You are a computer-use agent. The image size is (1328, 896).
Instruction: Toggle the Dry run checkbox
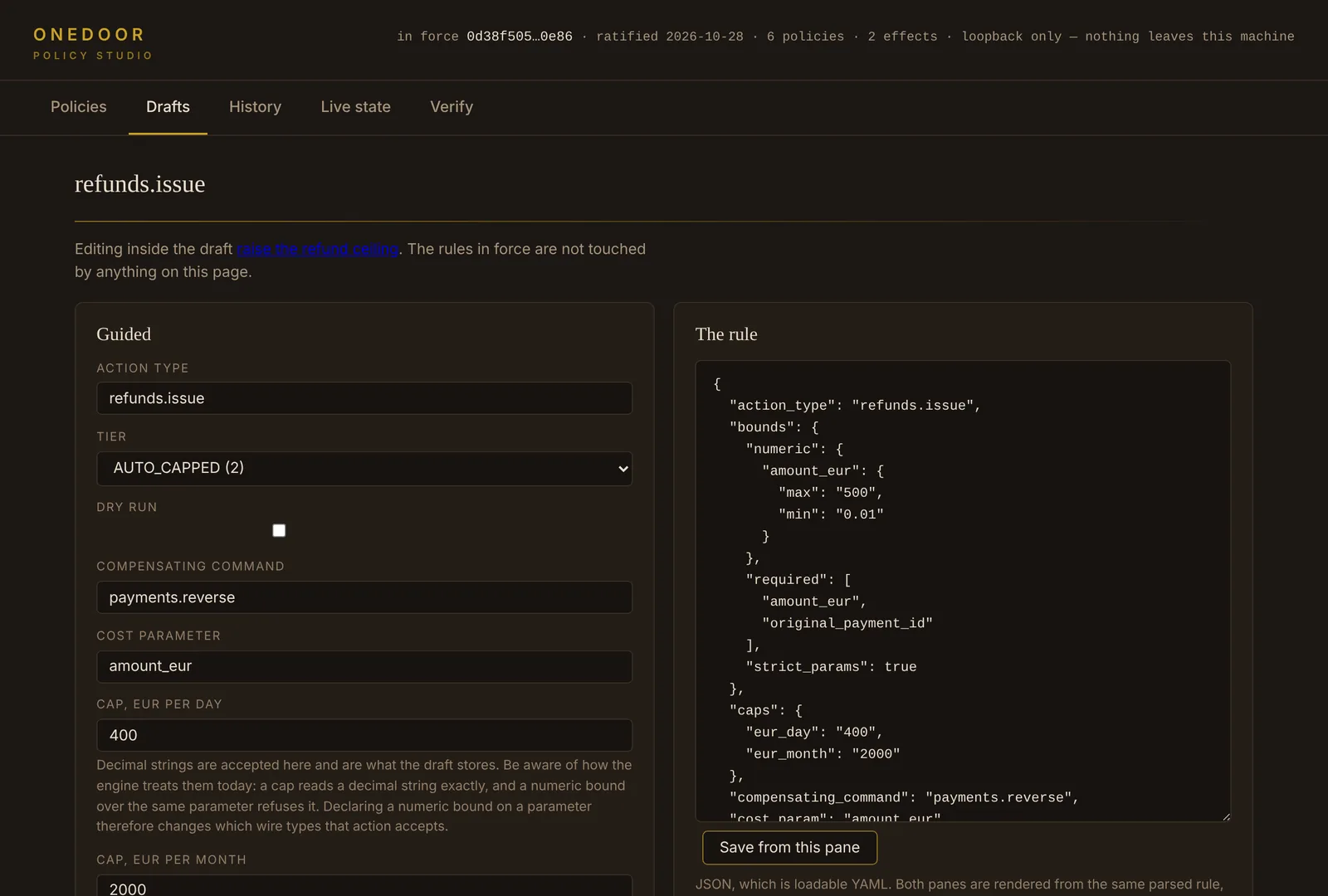(279, 530)
